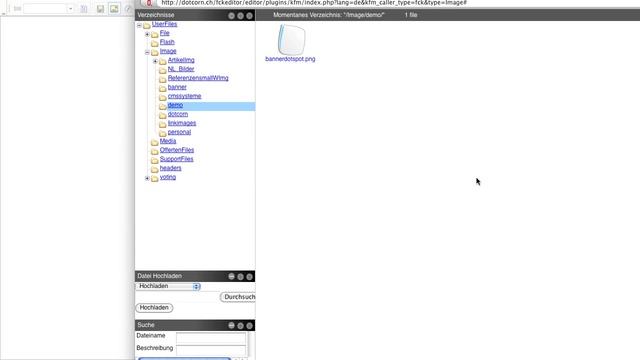Click the bannerdotspot.png file name
The image size is (640, 360).
coord(290,59)
